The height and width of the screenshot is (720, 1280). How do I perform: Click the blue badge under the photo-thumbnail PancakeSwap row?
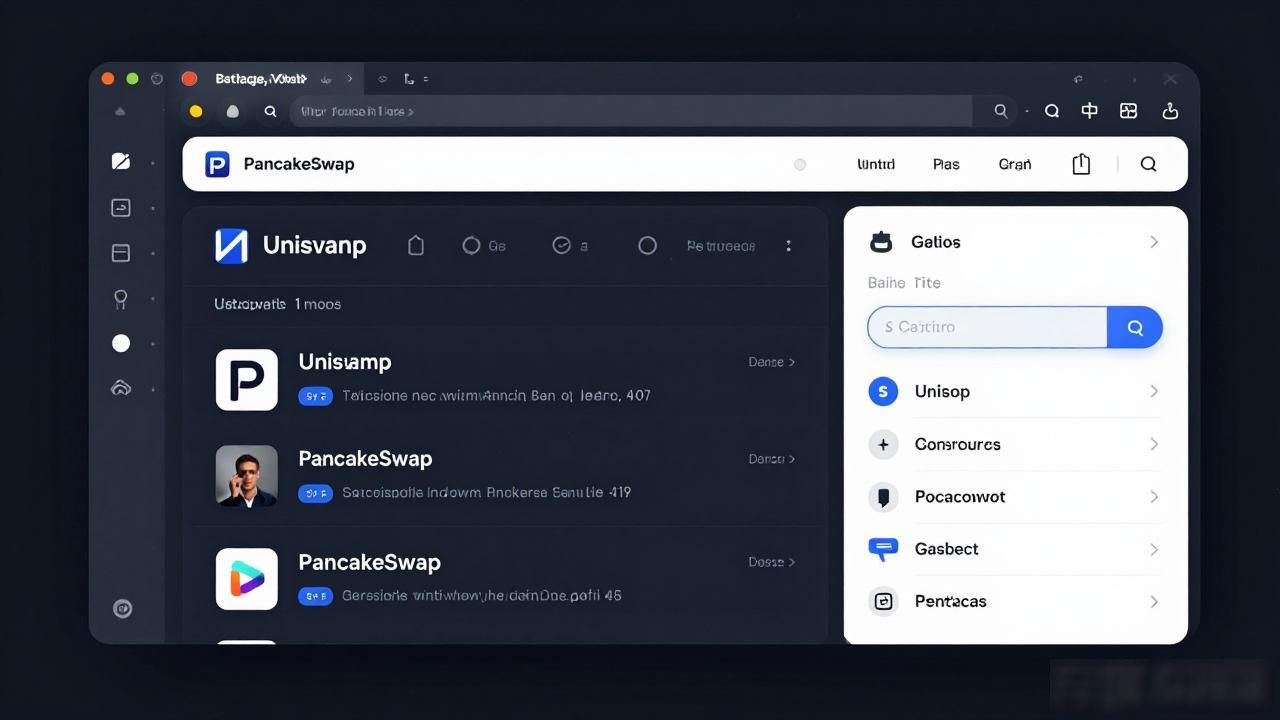pos(315,493)
